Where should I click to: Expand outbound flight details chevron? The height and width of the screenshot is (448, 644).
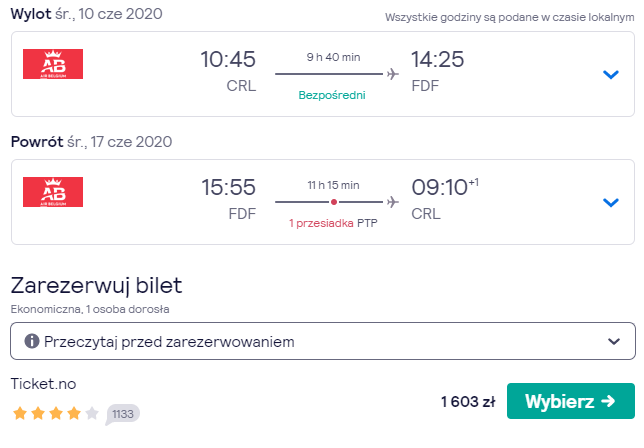(x=610, y=74)
